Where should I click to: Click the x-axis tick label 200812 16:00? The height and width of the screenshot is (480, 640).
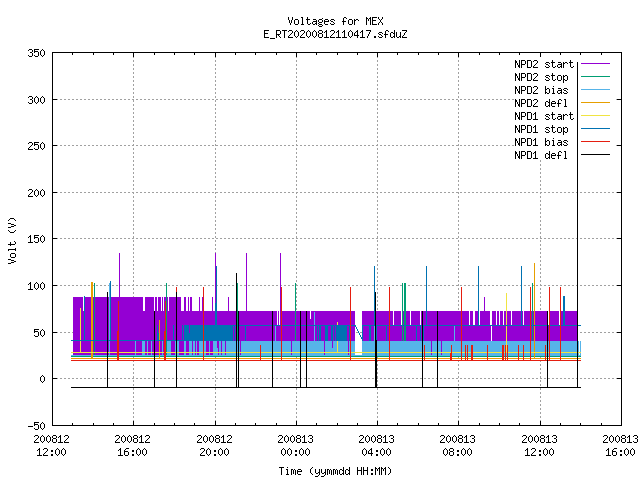(133, 446)
